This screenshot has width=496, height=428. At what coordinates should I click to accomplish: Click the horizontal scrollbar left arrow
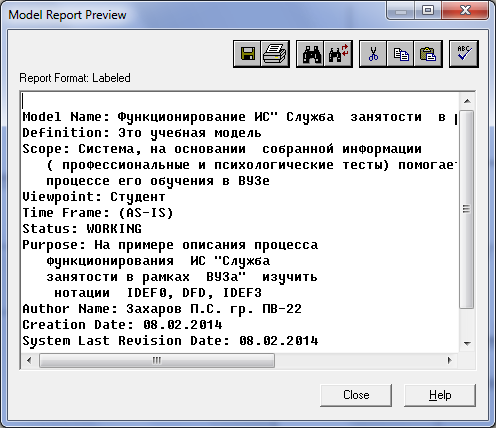(x=29, y=360)
